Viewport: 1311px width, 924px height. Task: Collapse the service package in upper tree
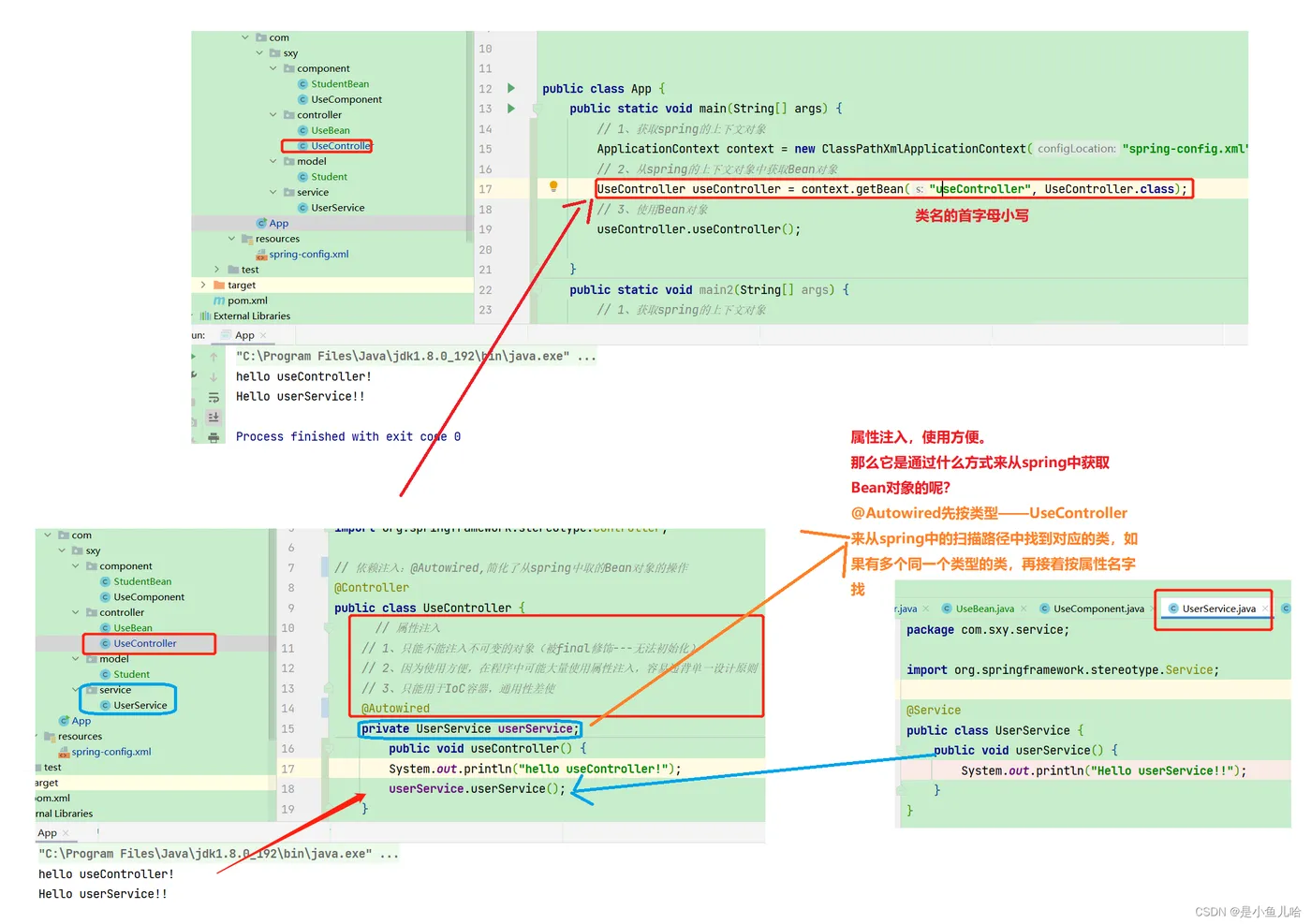pyautogui.click(x=273, y=192)
